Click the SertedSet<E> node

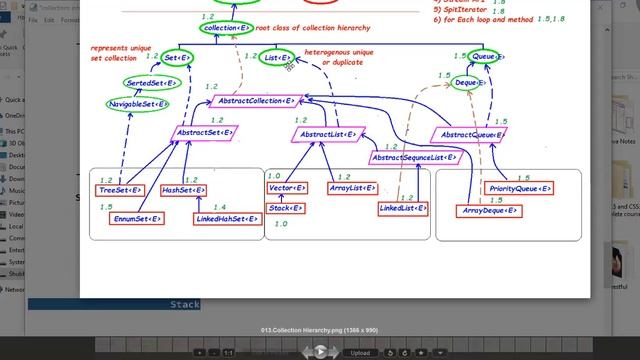(152, 83)
